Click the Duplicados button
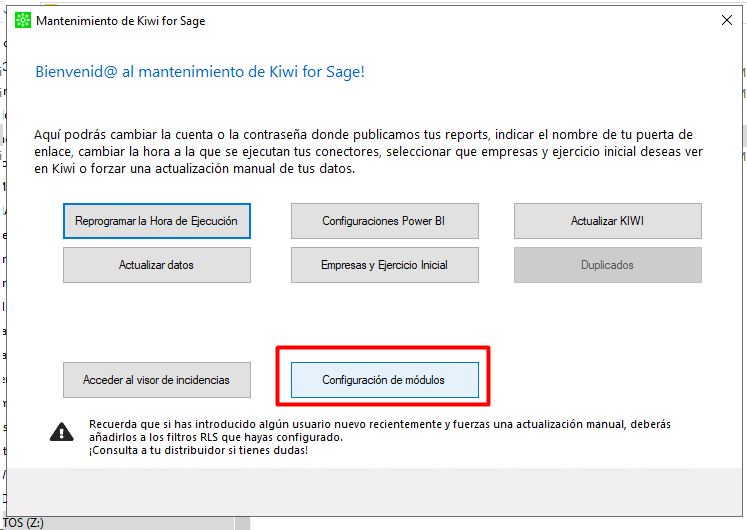This screenshot has height=530, width=747. click(x=607, y=265)
